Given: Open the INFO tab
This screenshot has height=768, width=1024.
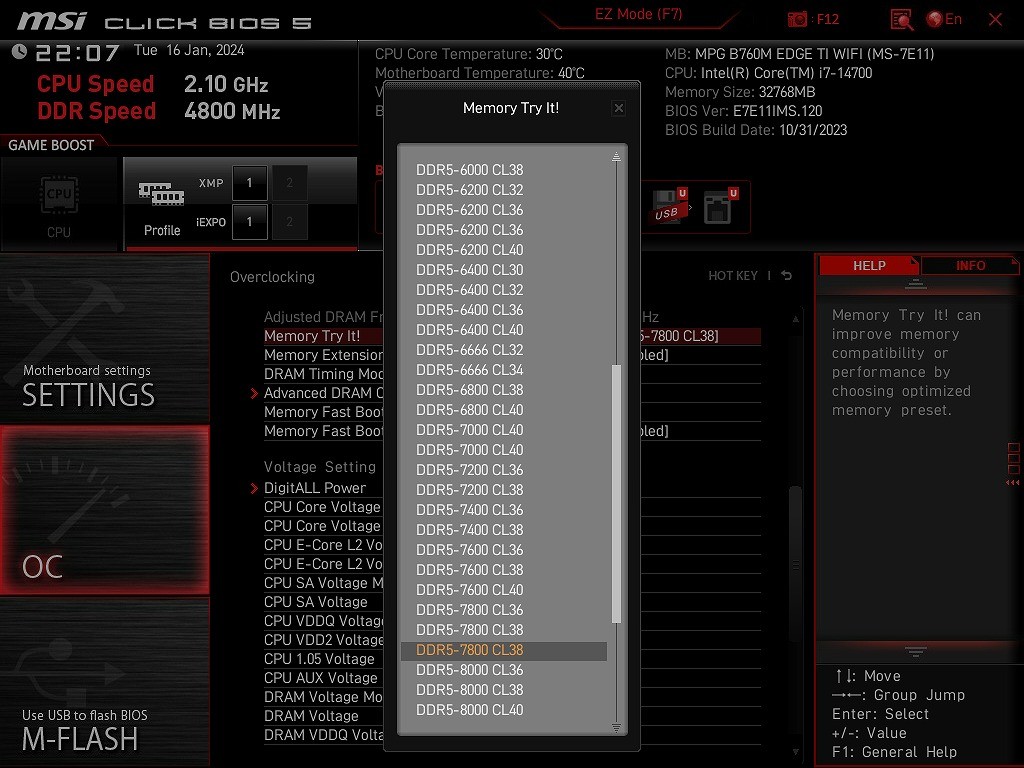Looking at the screenshot, I should coord(970,265).
